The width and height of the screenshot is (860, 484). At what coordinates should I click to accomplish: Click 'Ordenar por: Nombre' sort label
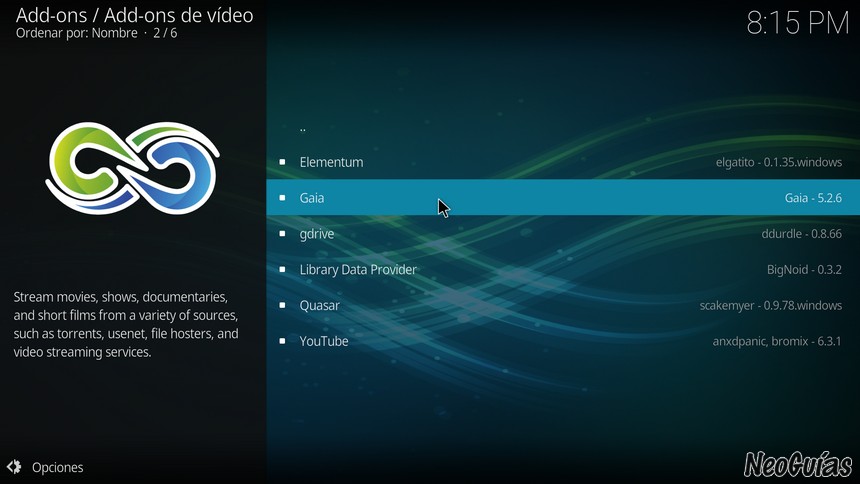tap(77, 33)
